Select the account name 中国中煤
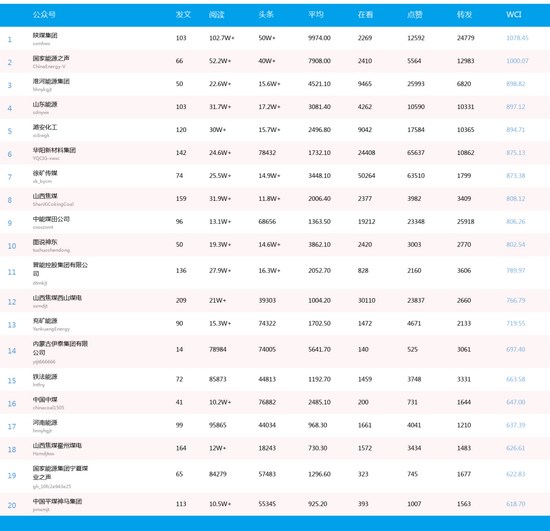This screenshot has width=550, height=531. (45, 399)
